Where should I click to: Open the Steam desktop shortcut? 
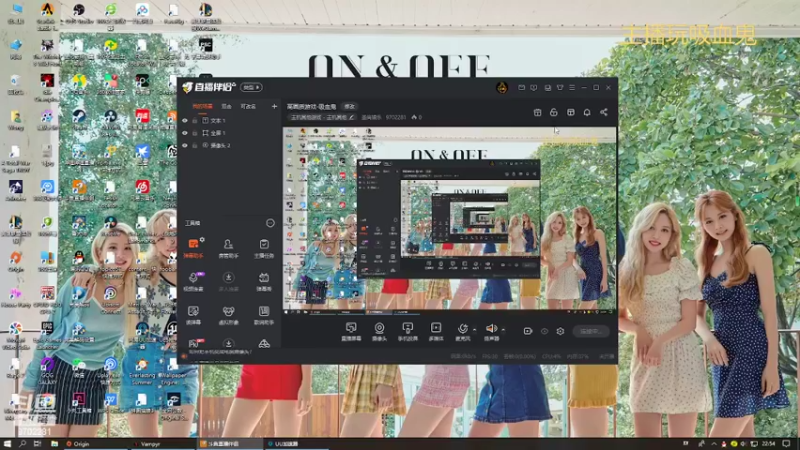coord(79,119)
